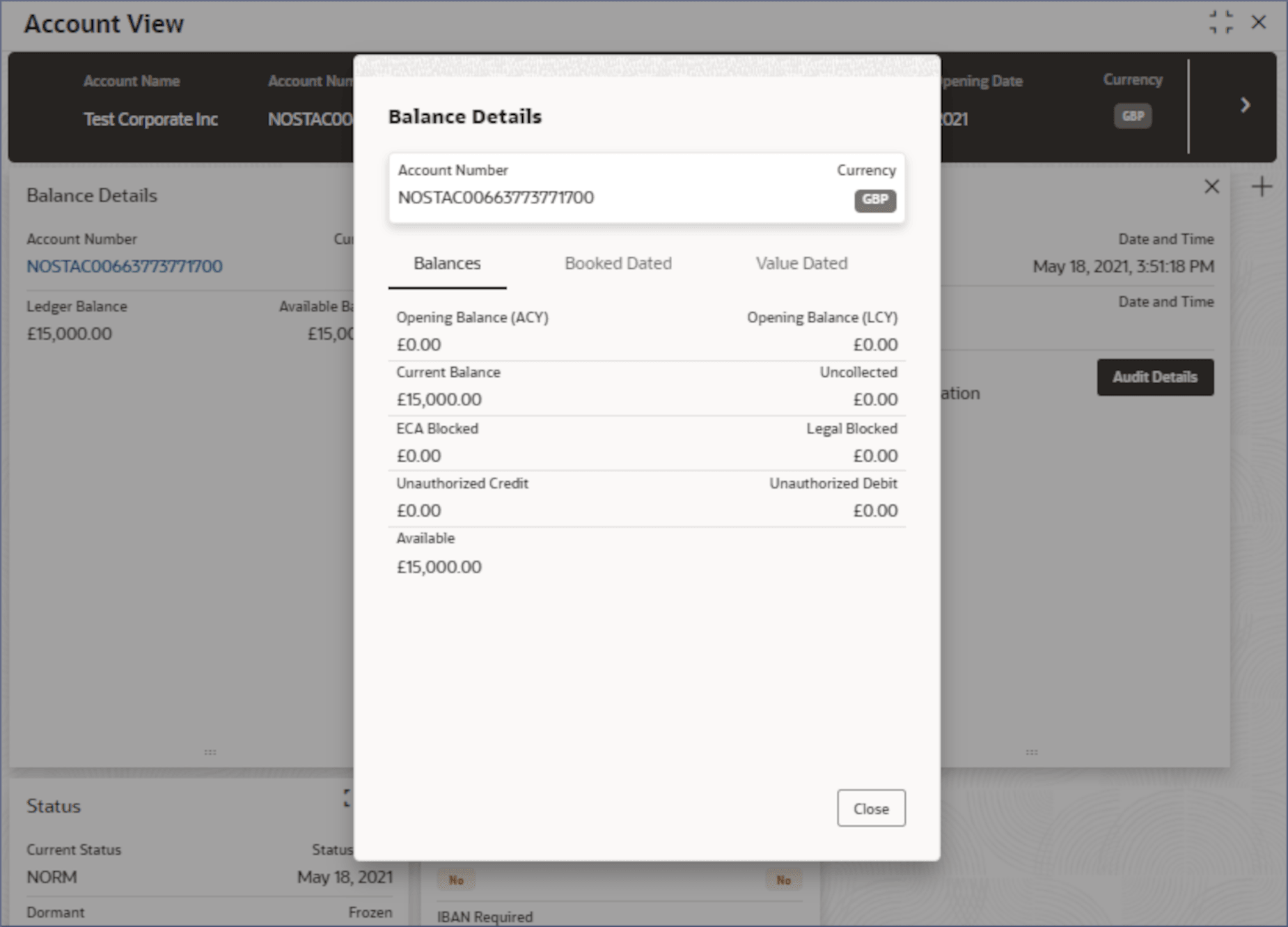Click the Dormant label in Status tile
This screenshot has width=1288, height=927.
56,912
